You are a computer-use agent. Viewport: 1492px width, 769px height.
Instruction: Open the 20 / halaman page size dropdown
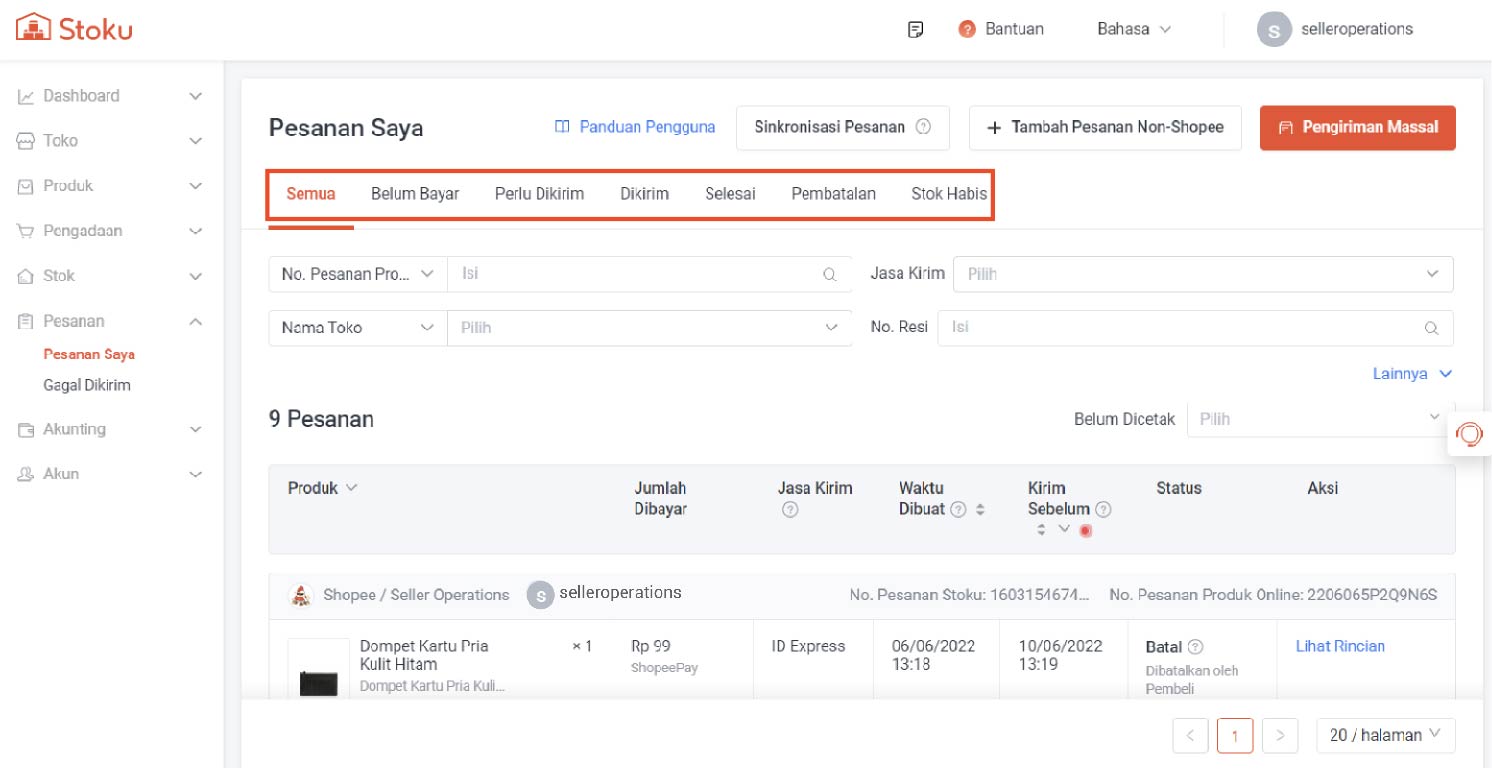1385,735
